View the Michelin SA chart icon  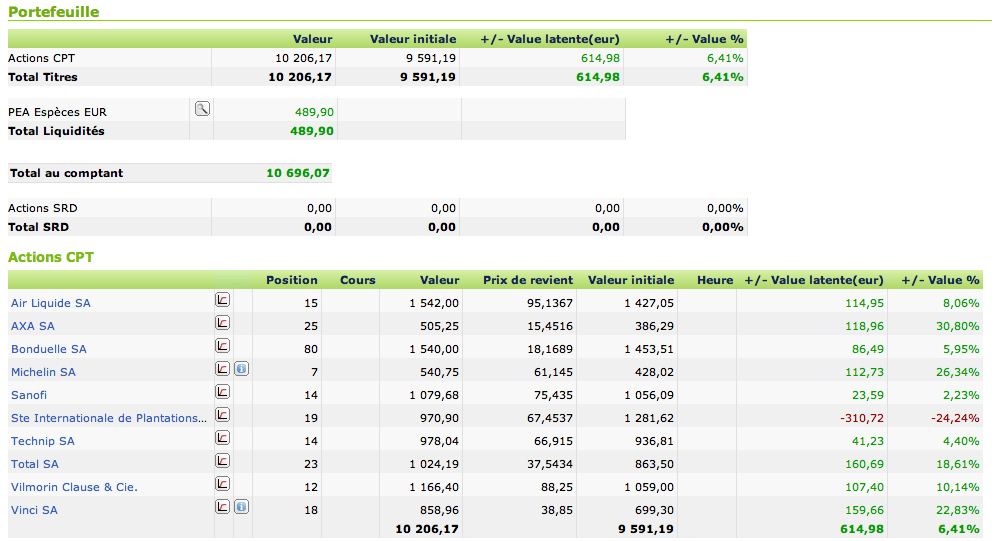coord(222,368)
